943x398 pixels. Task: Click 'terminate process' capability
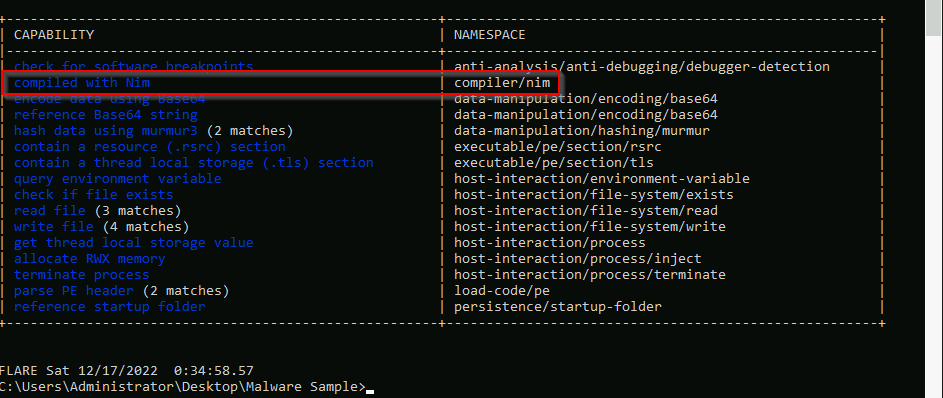pos(82,275)
